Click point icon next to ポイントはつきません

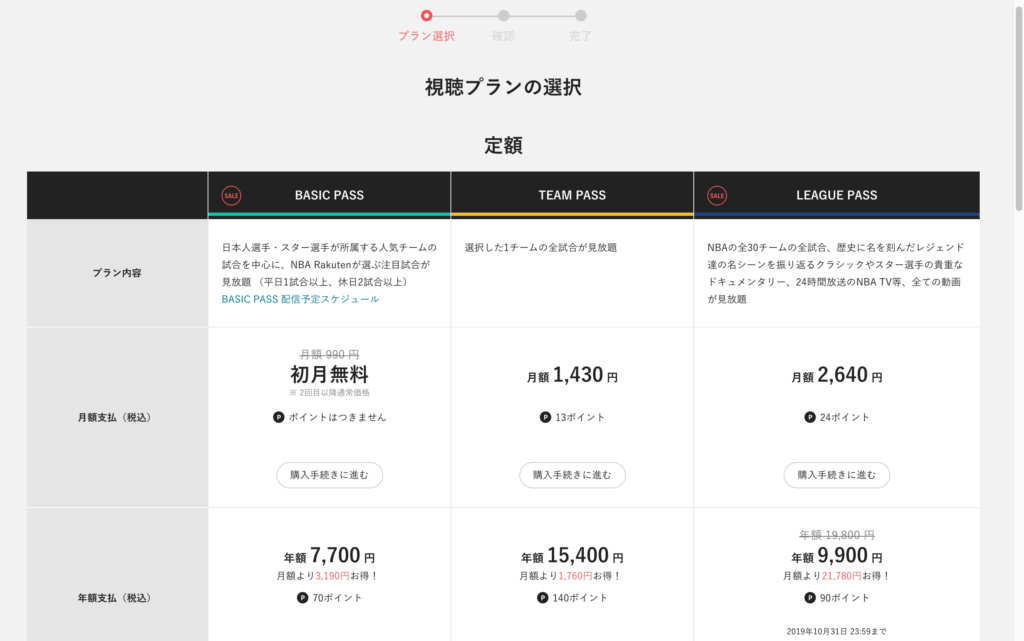click(279, 417)
